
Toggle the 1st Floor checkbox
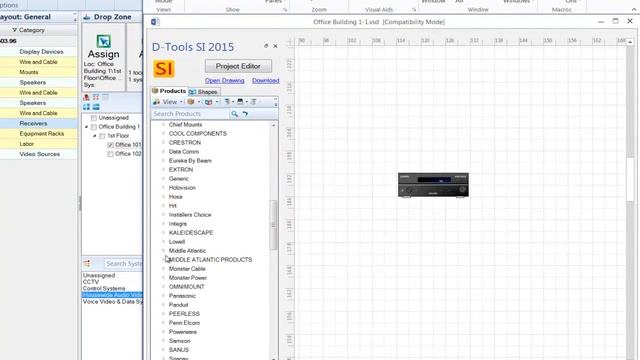coord(102,136)
